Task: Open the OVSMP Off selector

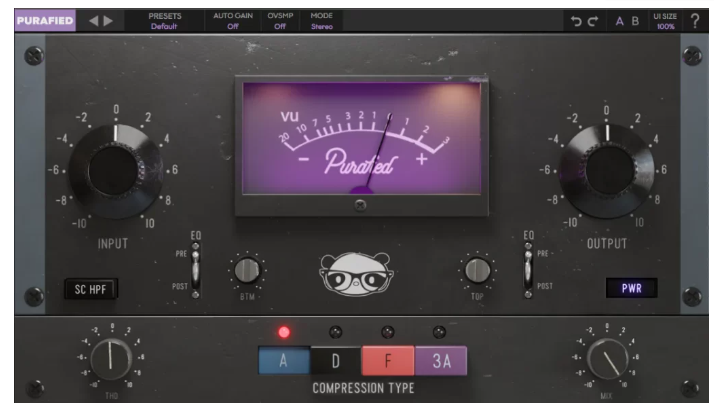Action: point(280,21)
